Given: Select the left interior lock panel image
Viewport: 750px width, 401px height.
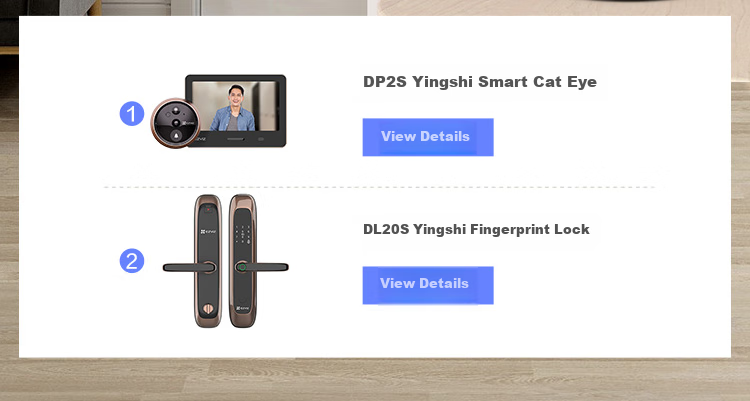Looking at the screenshot, I should pyautogui.click(x=208, y=261).
